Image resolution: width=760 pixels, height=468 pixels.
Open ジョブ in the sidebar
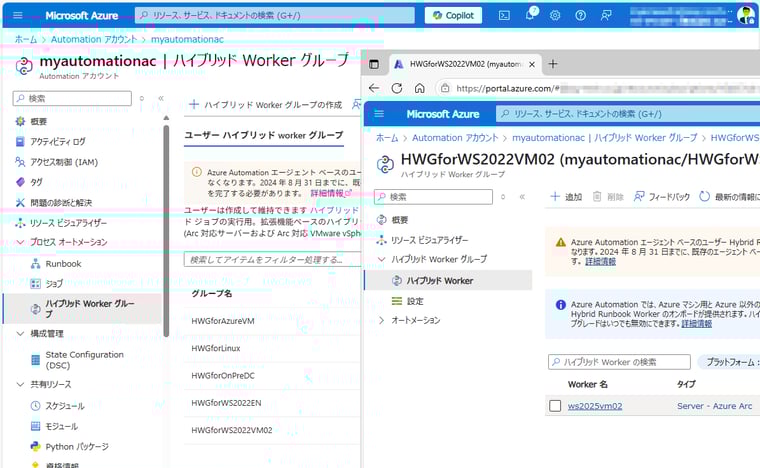[54, 283]
